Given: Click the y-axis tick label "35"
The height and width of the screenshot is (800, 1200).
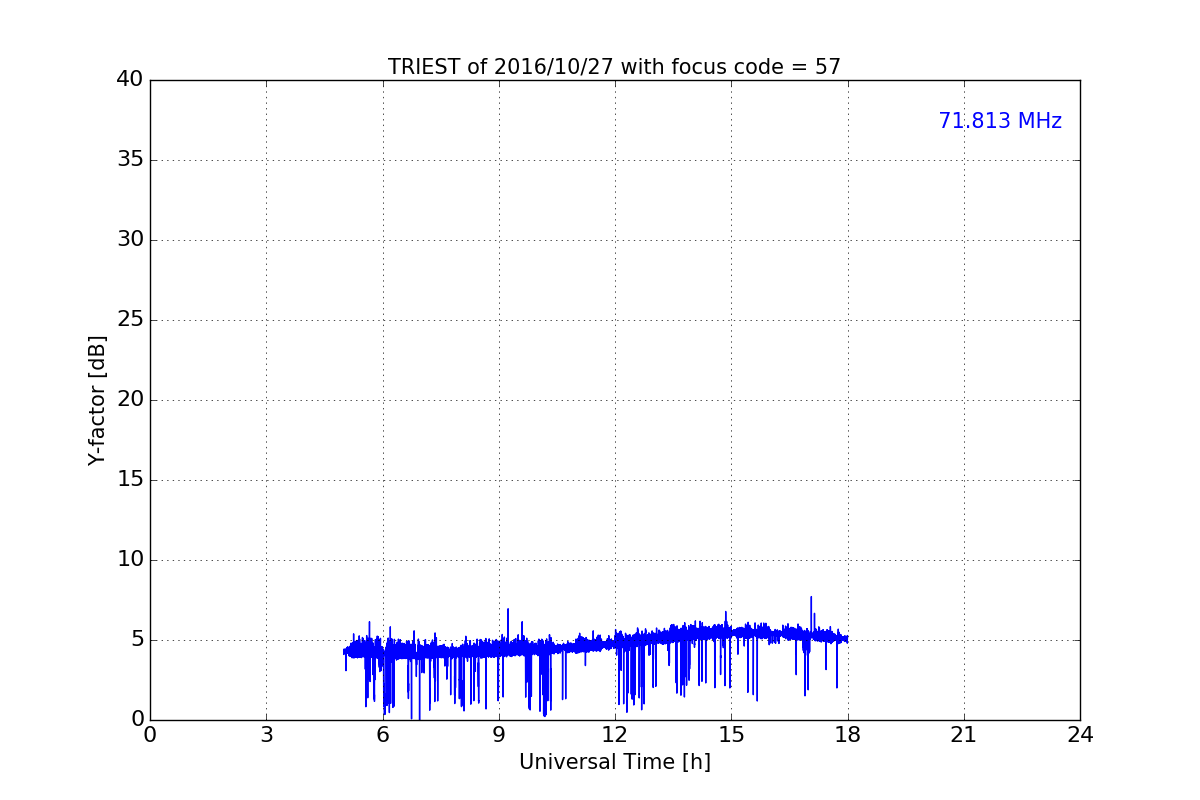Looking at the screenshot, I should click(130, 159).
